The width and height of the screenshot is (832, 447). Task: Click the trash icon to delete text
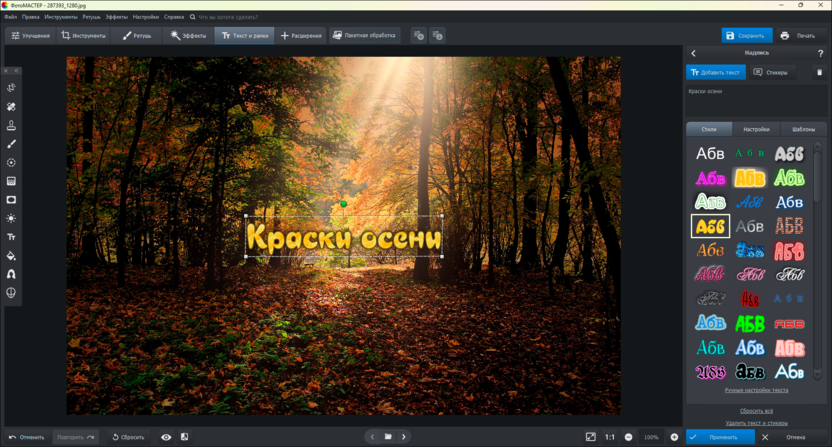point(820,72)
